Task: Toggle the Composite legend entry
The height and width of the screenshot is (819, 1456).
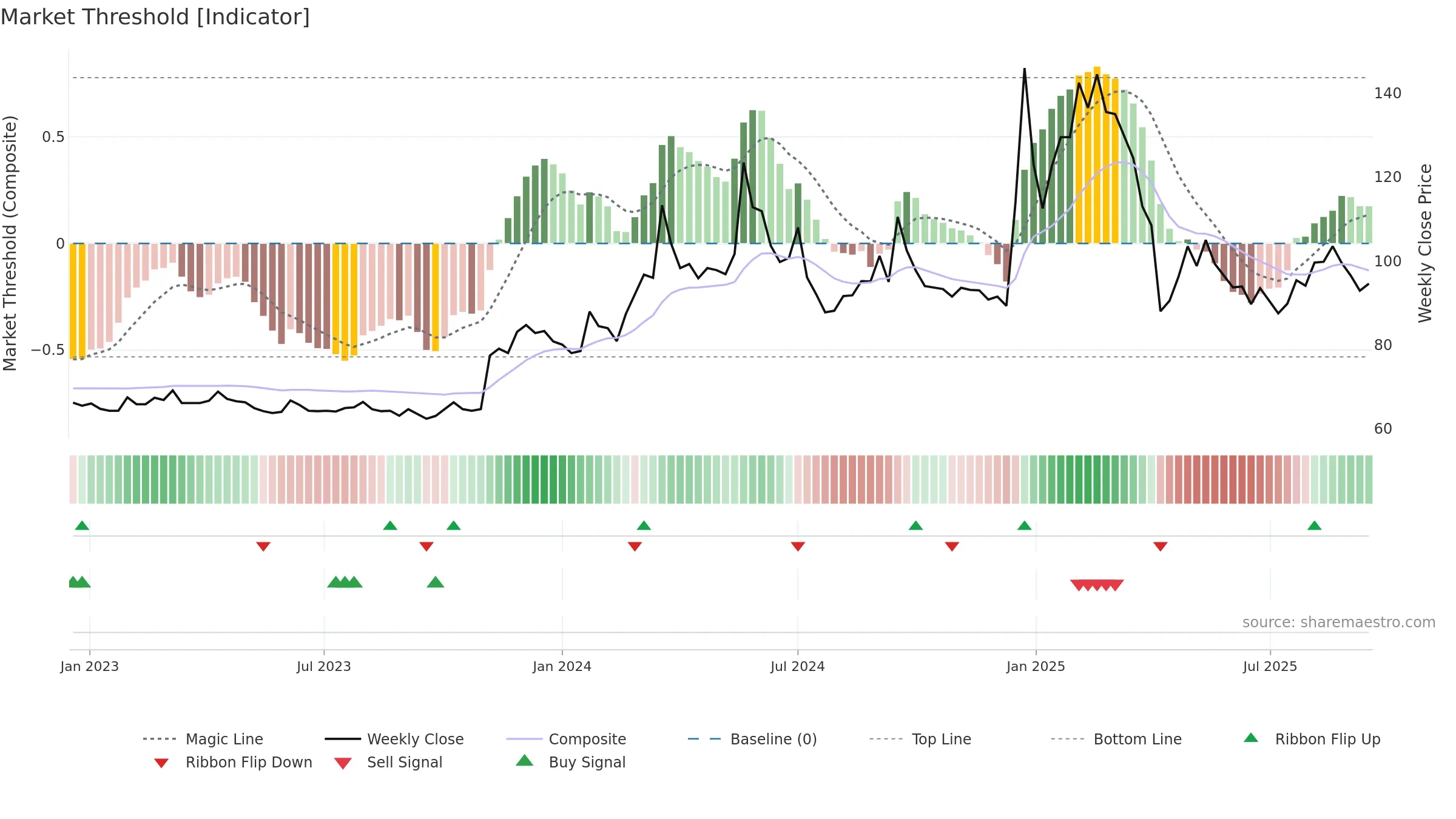Action: click(566, 739)
